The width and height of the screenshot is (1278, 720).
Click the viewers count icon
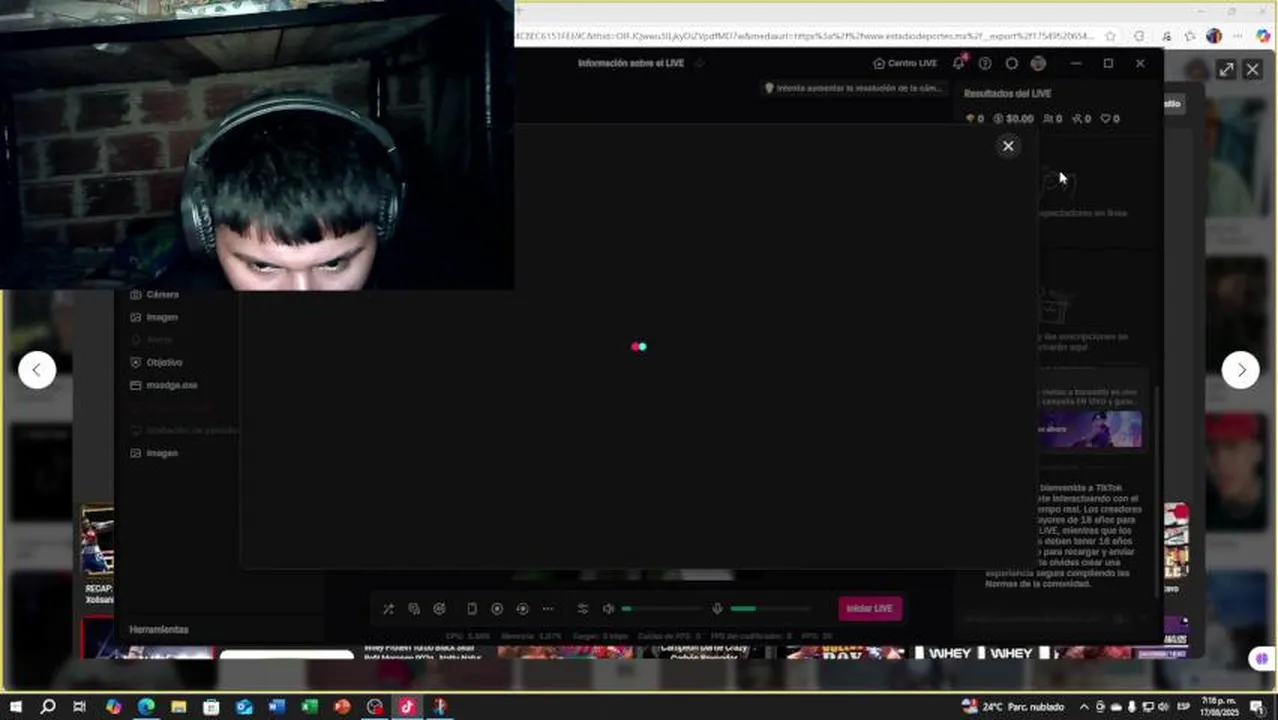(x=1048, y=118)
